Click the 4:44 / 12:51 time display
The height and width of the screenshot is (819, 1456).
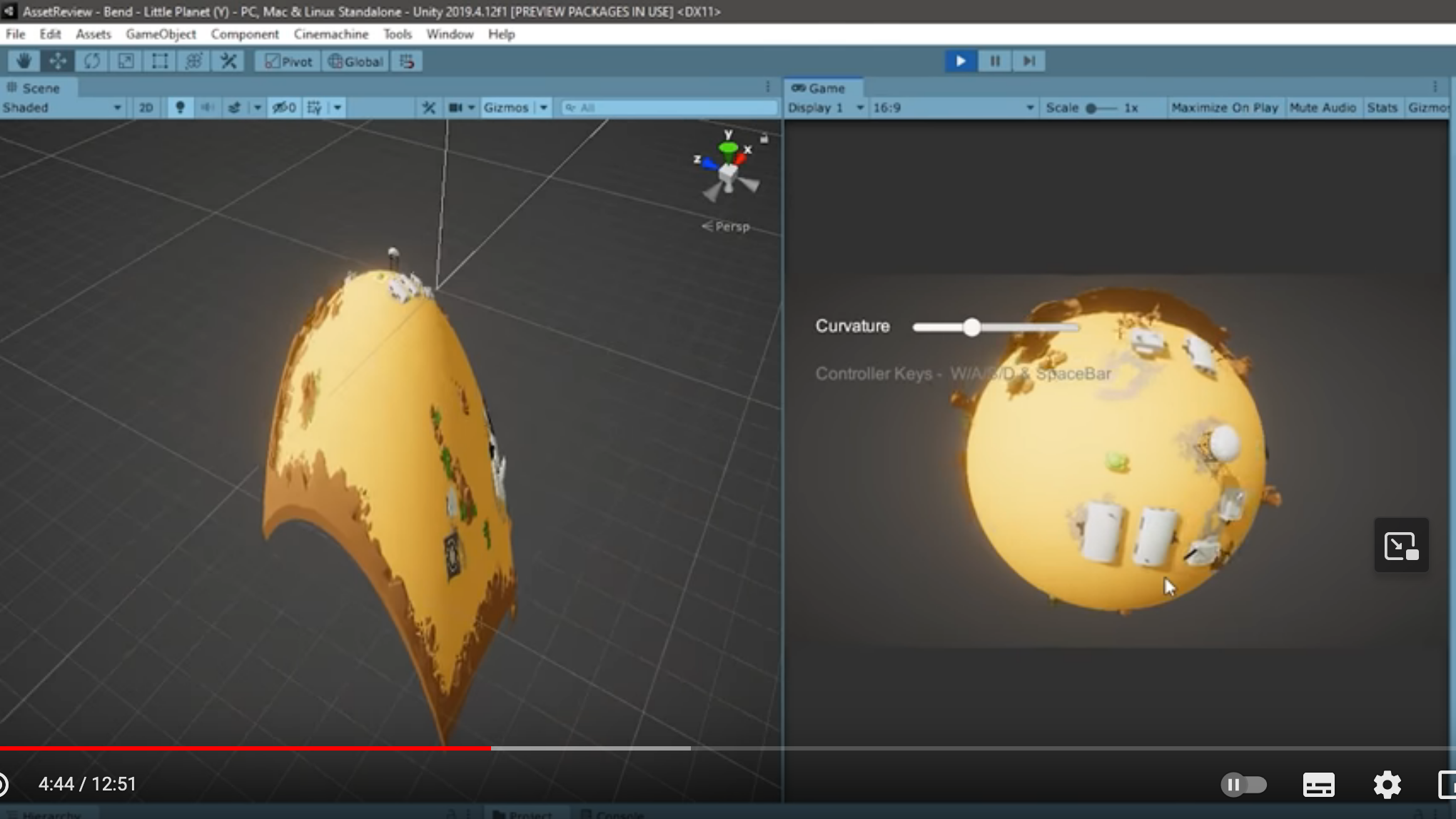pos(87,784)
